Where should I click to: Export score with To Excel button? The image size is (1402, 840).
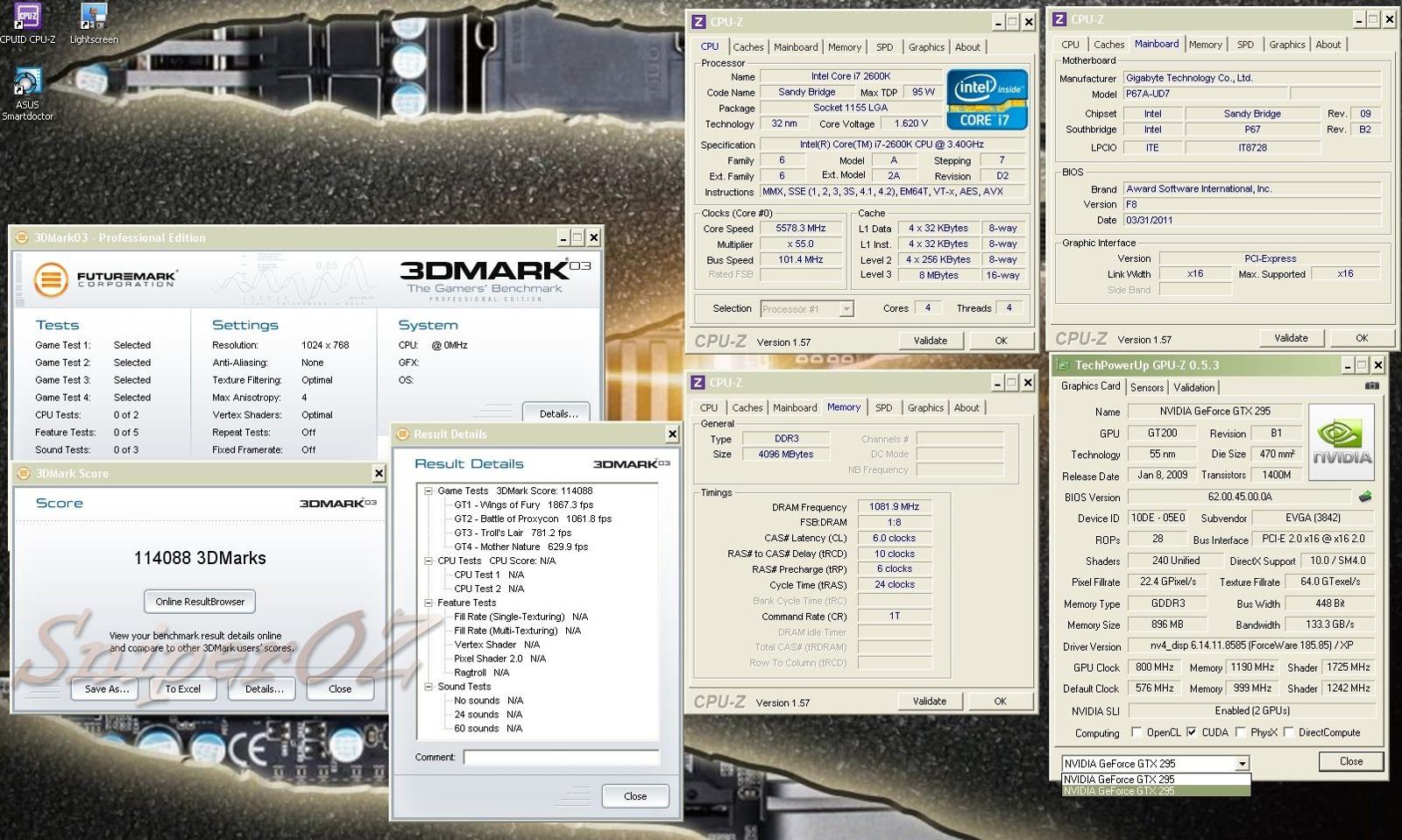tap(183, 689)
